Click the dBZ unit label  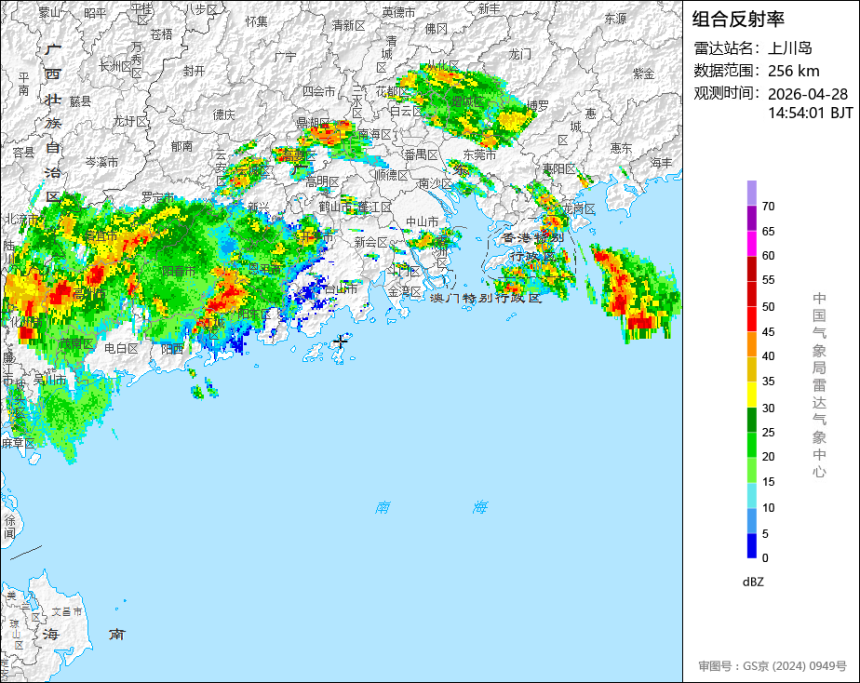pyautogui.click(x=753, y=582)
